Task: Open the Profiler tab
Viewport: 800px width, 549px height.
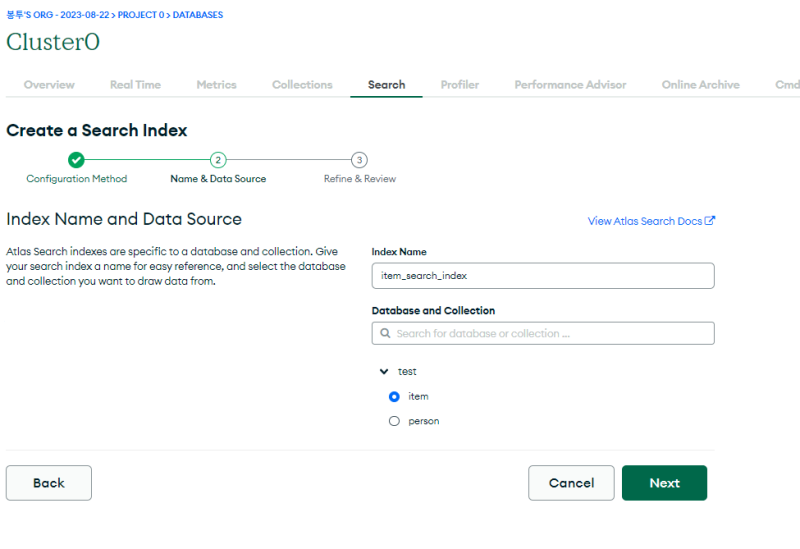Action: point(460,85)
